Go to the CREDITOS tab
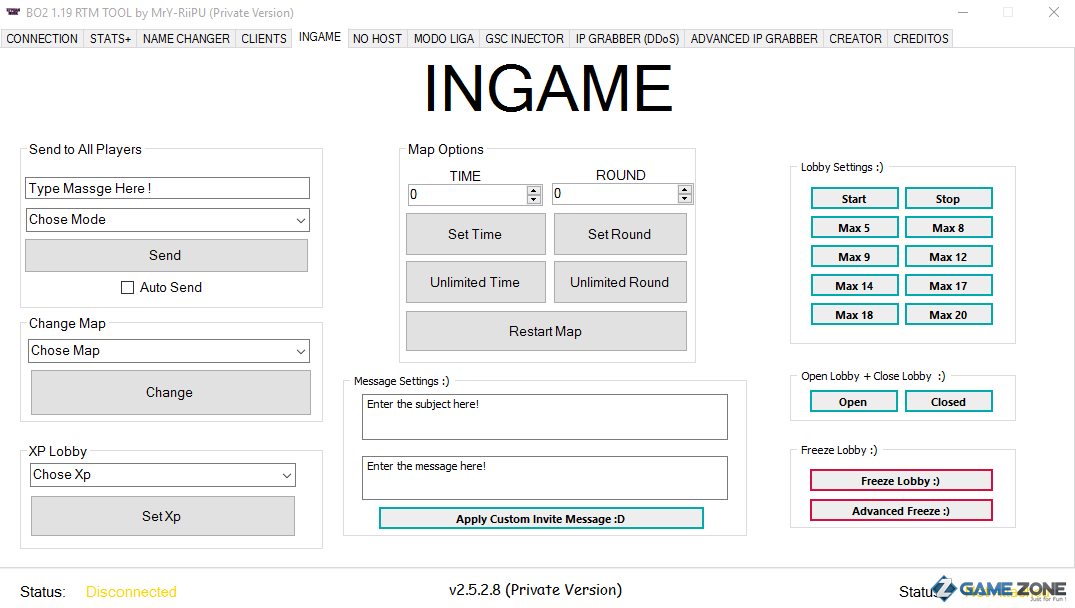 (920, 39)
